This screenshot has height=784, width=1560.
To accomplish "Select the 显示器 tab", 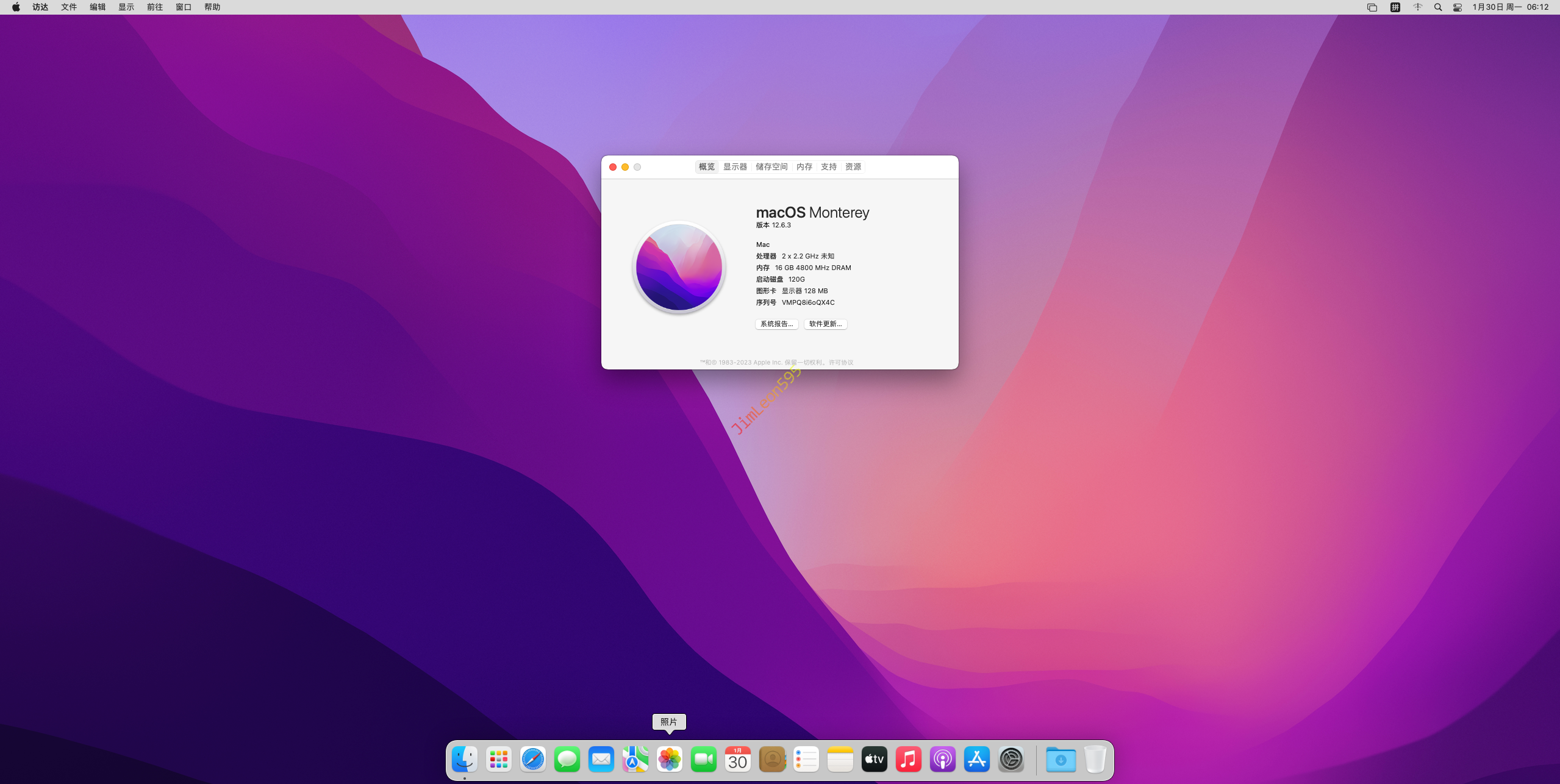I will point(735,166).
